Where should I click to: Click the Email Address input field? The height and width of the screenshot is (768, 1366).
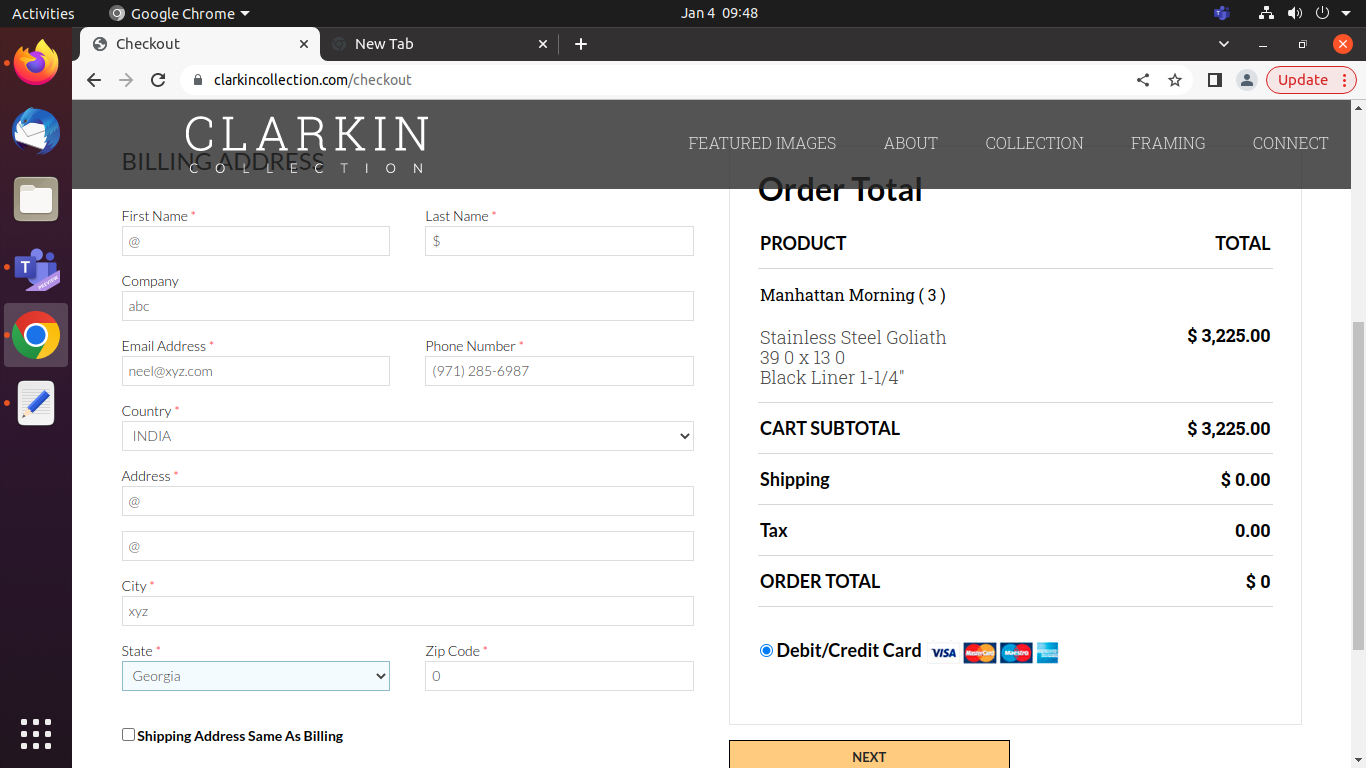(256, 371)
